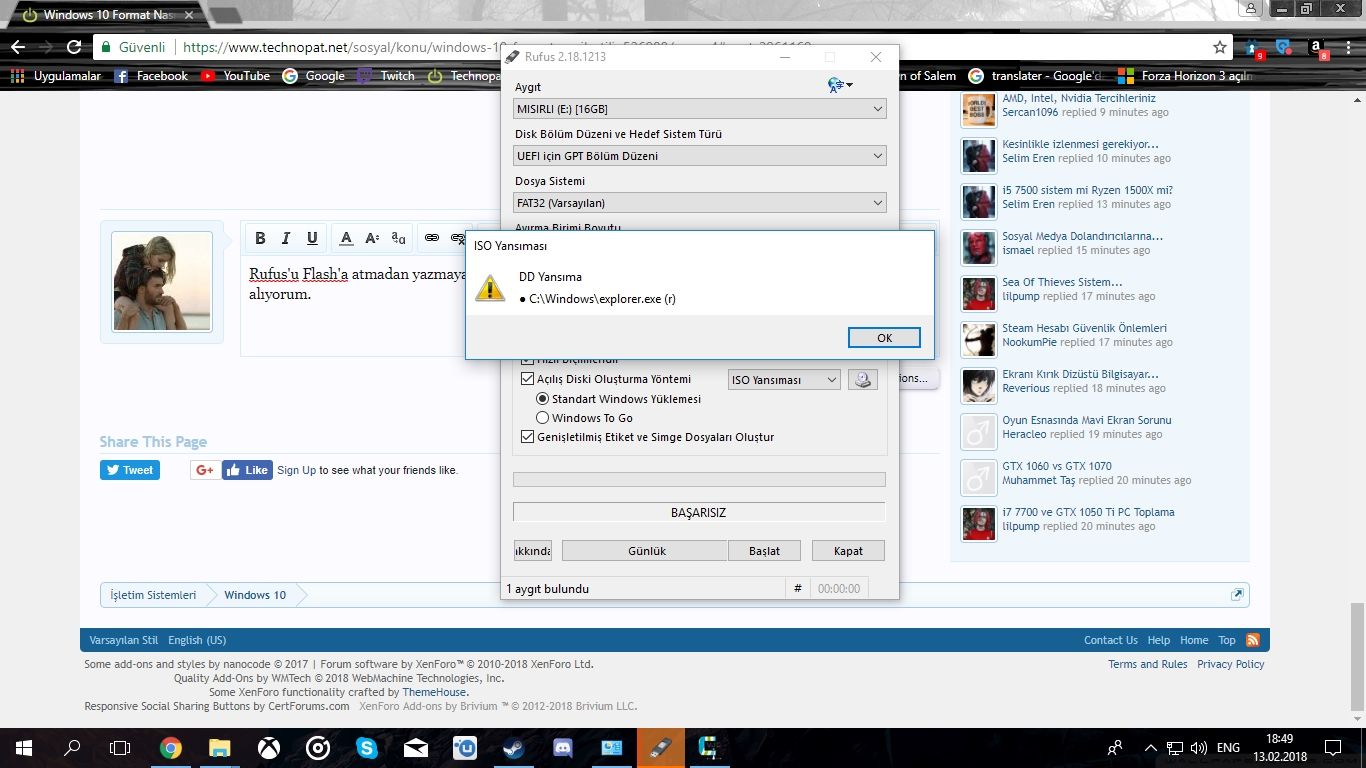Click the Günlük log button in Rufus

tap(646, 551)
